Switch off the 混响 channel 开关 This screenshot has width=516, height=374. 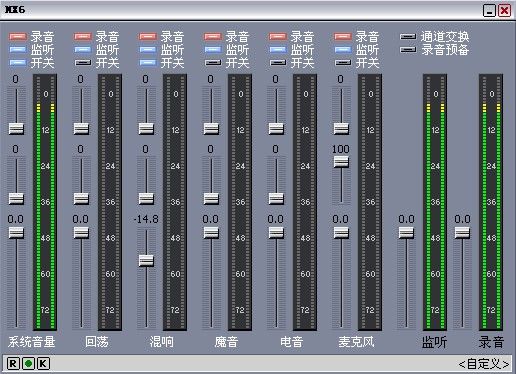pyautogui.click(x=148, y=62)
